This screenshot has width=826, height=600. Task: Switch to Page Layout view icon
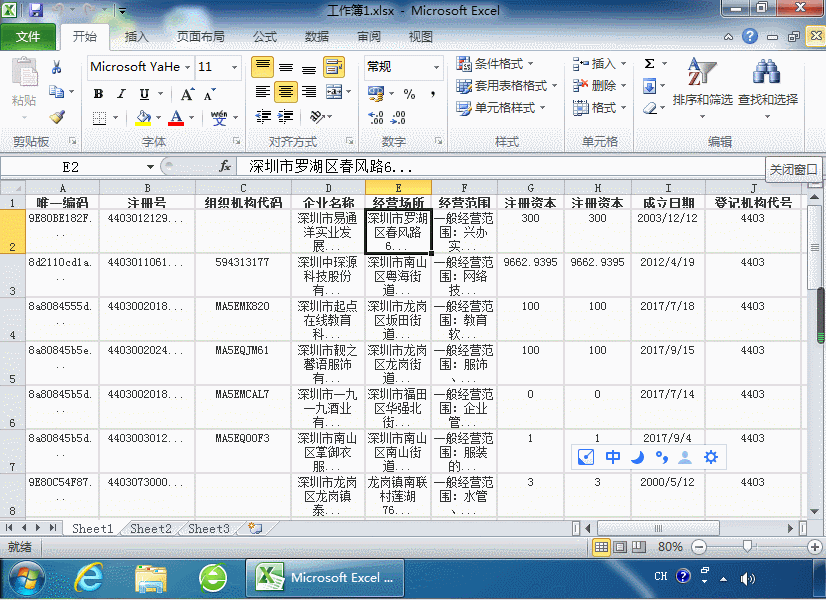pyautogui.click(x=620, y=547)
